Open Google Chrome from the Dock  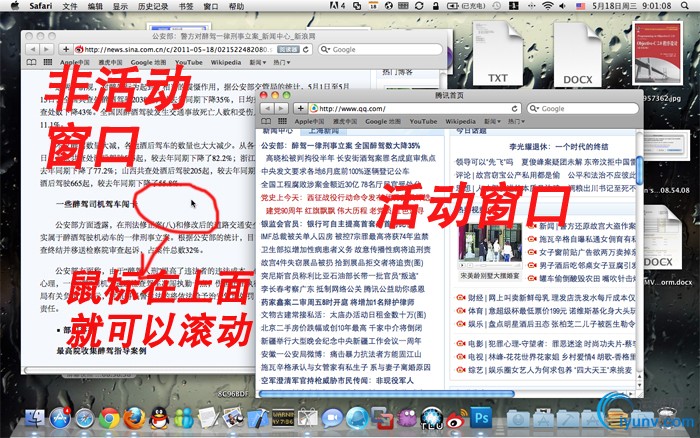point(109,419)
